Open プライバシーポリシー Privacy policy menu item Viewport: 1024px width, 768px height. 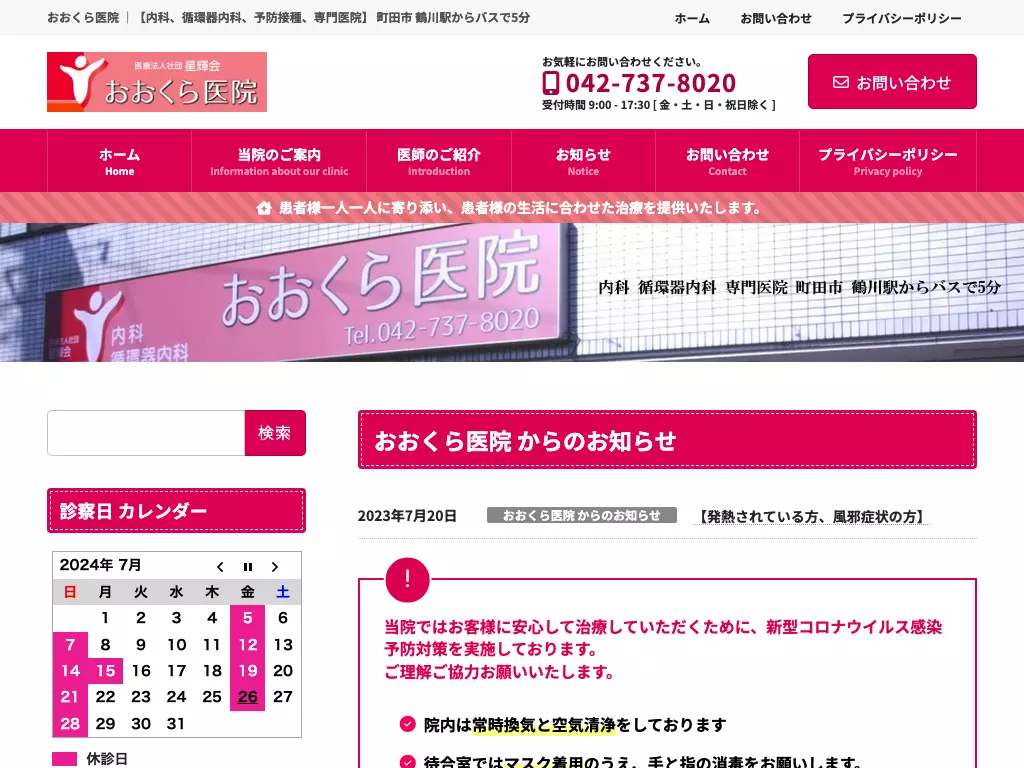point(888,161)
